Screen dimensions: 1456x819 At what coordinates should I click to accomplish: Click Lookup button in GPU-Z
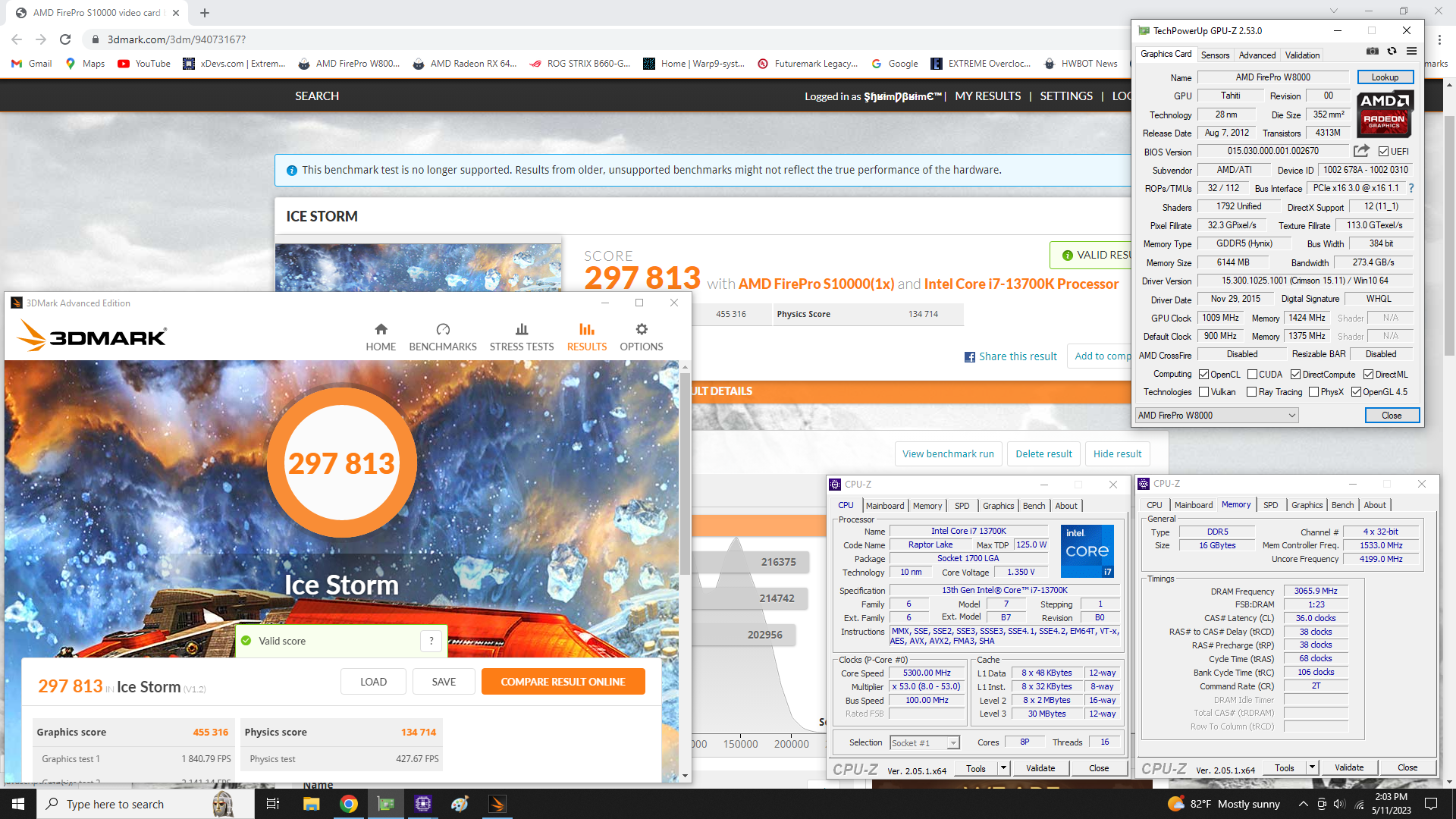pos(1385,77)
